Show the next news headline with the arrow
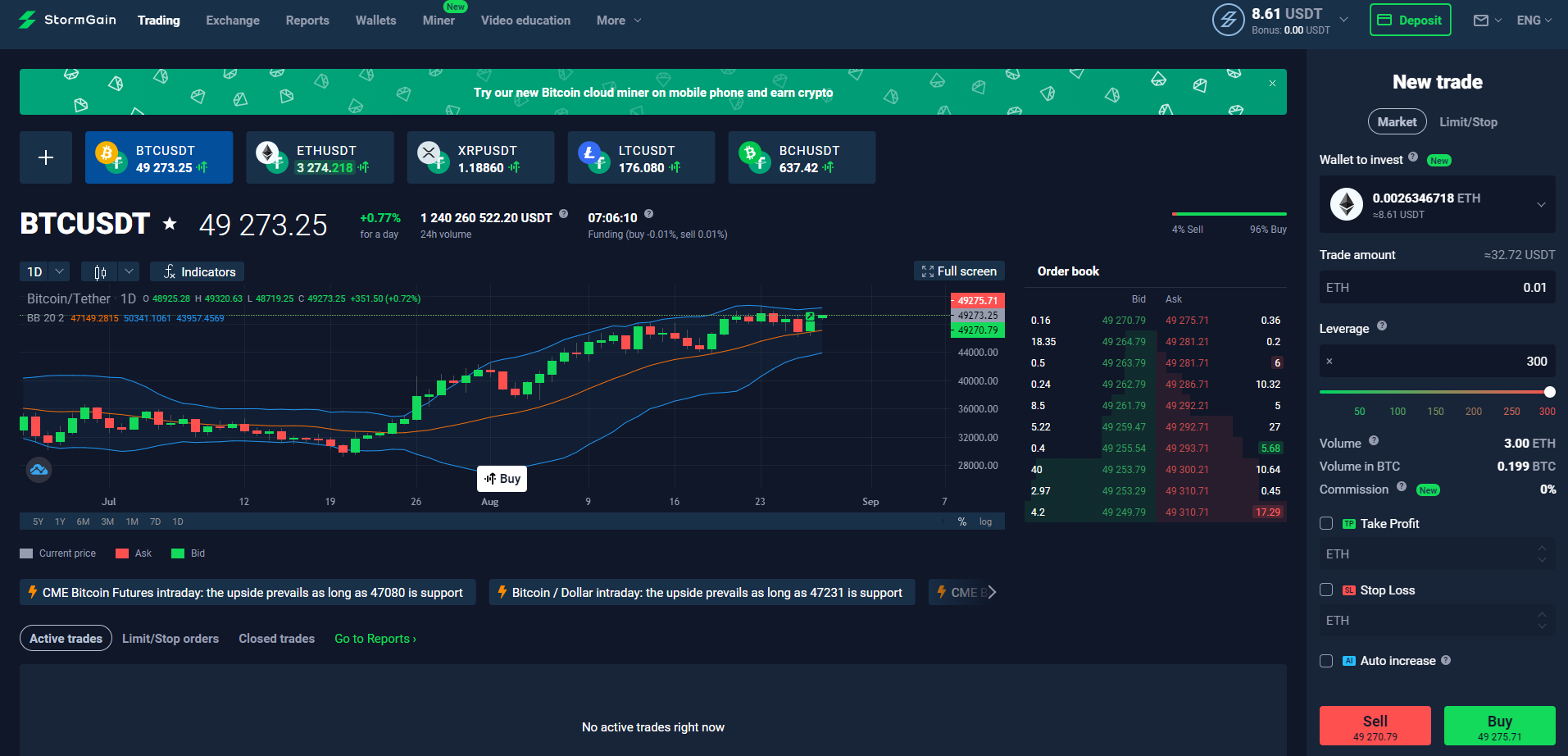This screenshot has width=1568, height=756. (x=992, y=592)
